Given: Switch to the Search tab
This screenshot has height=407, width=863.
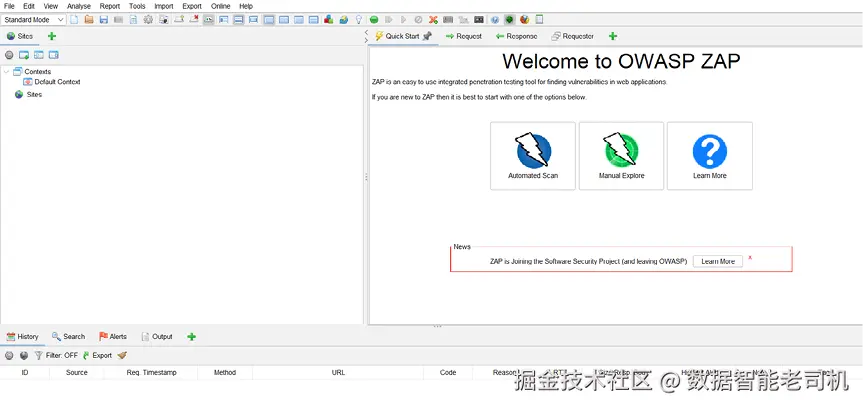Looking at the screenshot, I should pos(68,337).
